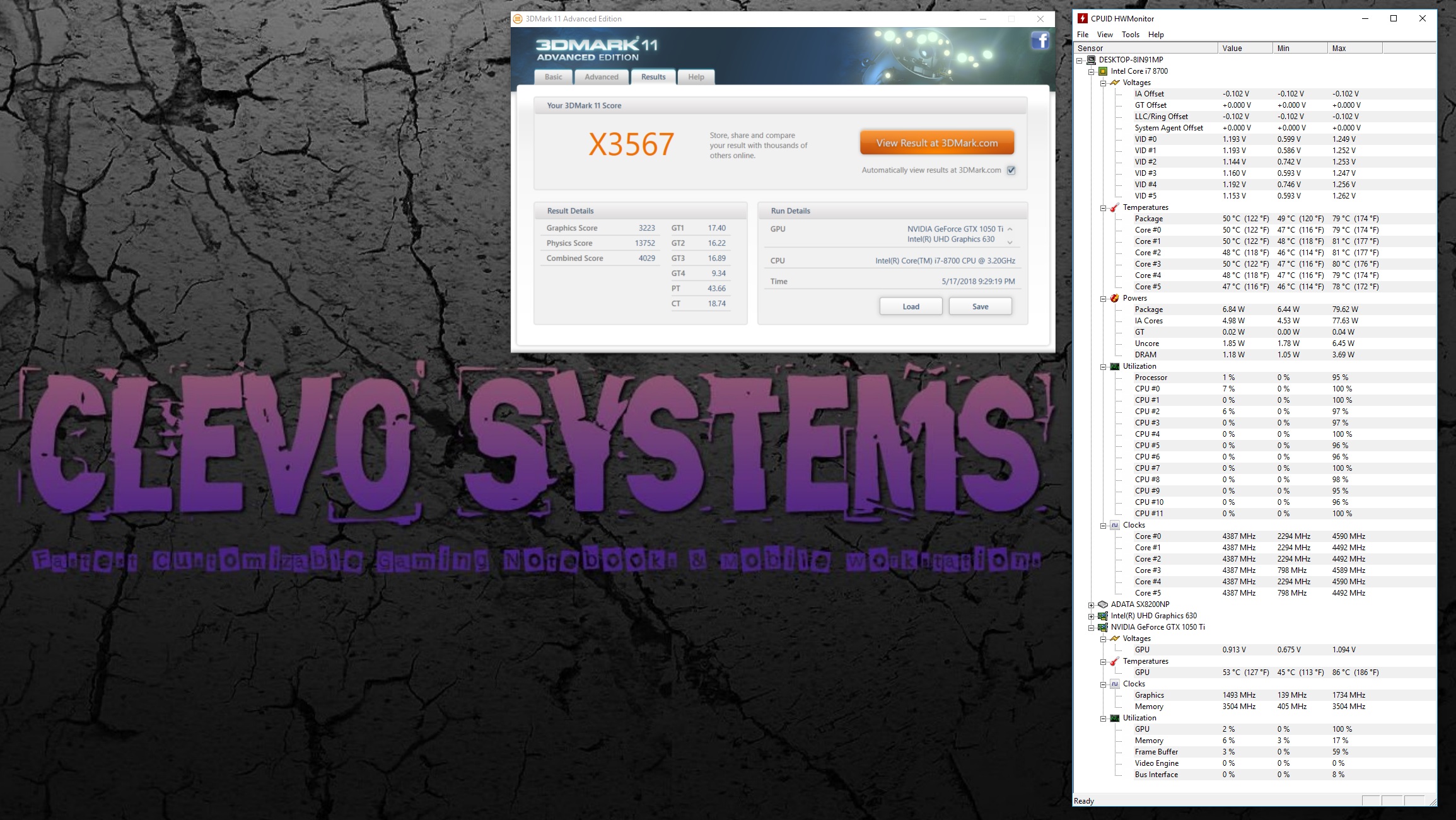
Task: Click the X3567 score value
Action: [x=631, y=144]
